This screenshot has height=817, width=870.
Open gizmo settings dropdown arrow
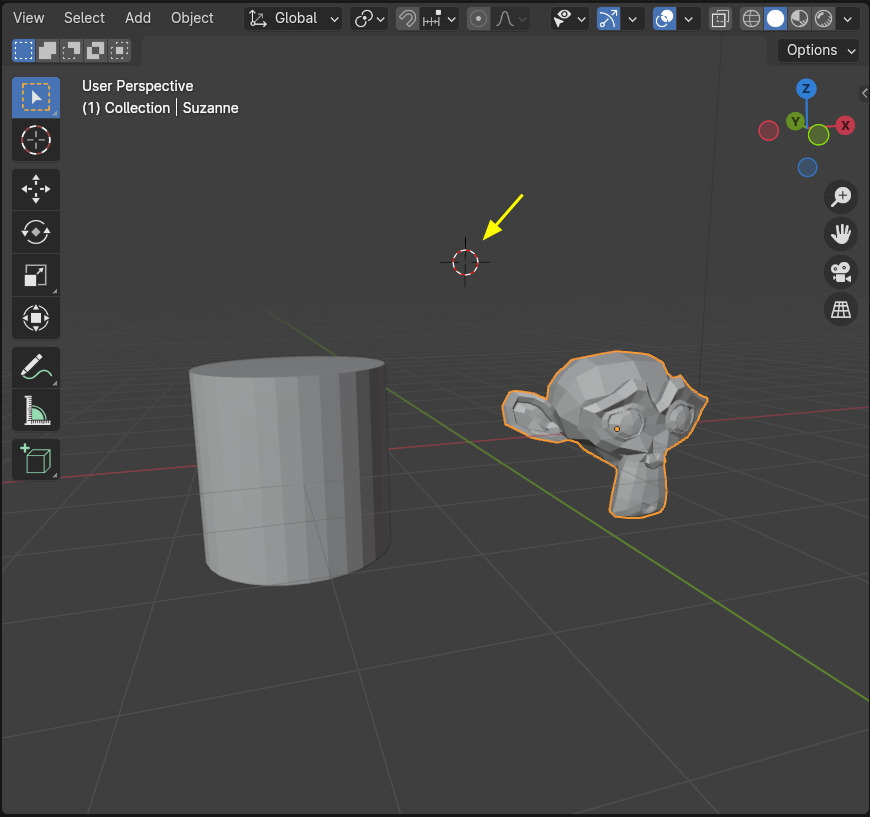633,19
